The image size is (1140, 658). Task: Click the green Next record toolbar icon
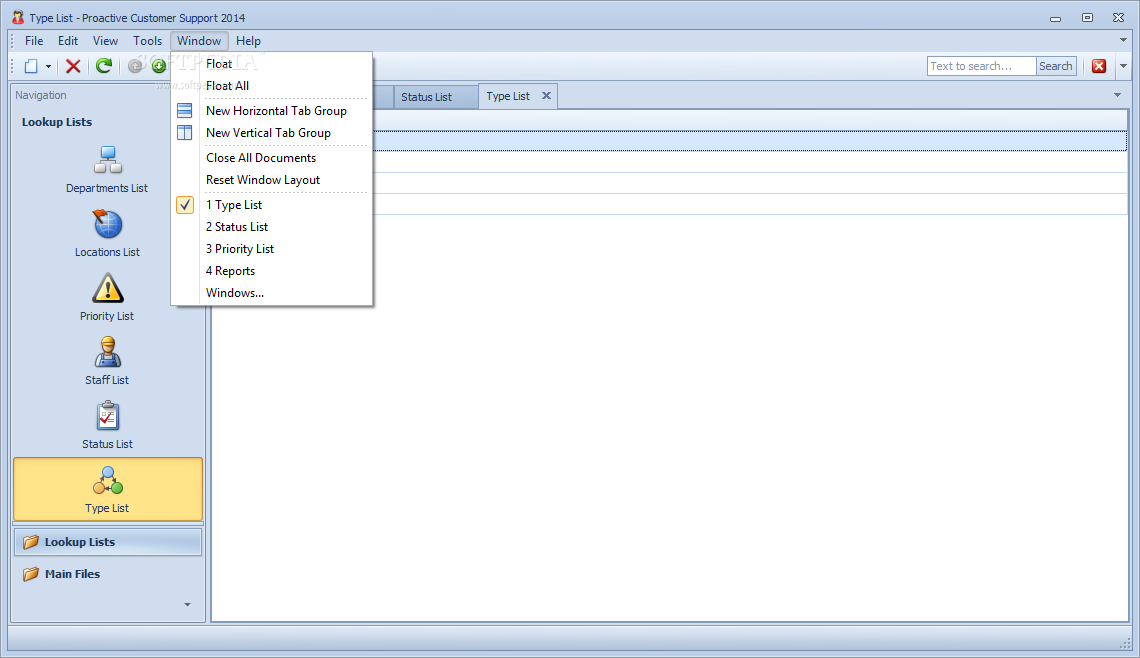[x=158, y=66]
